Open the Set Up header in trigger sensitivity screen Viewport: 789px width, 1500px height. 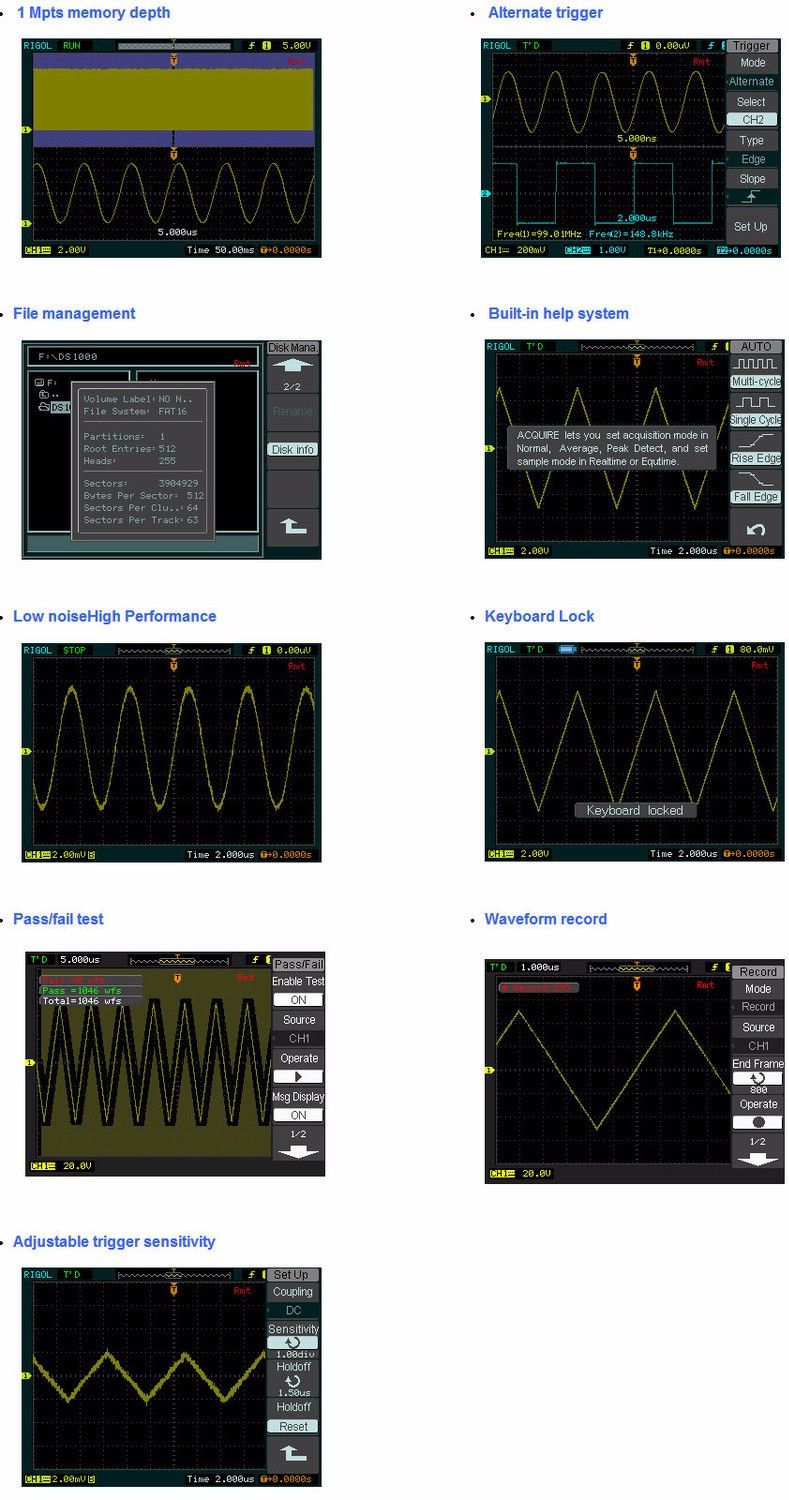click(292, 1275)
